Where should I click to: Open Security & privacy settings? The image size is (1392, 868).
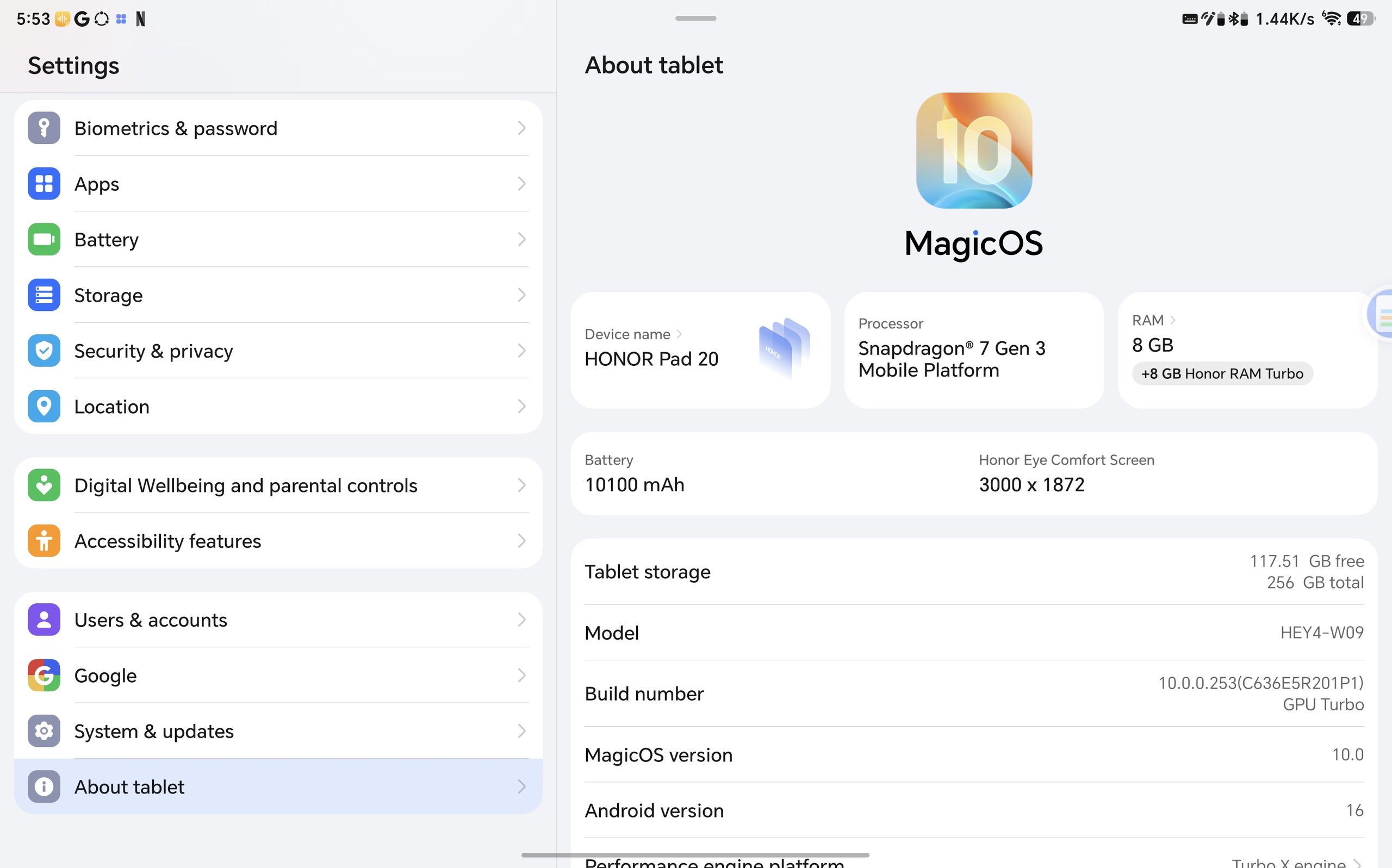(278, 351)
